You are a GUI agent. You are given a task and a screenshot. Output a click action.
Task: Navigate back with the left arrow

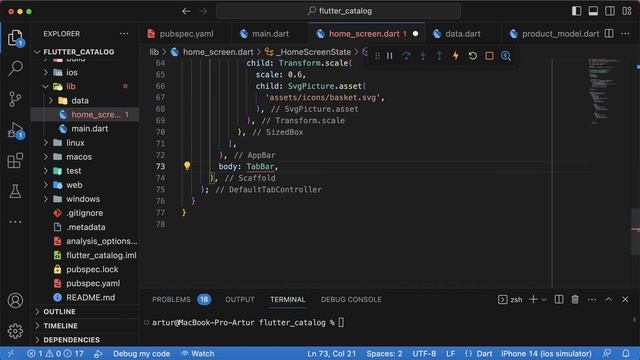tap(186, 11)
